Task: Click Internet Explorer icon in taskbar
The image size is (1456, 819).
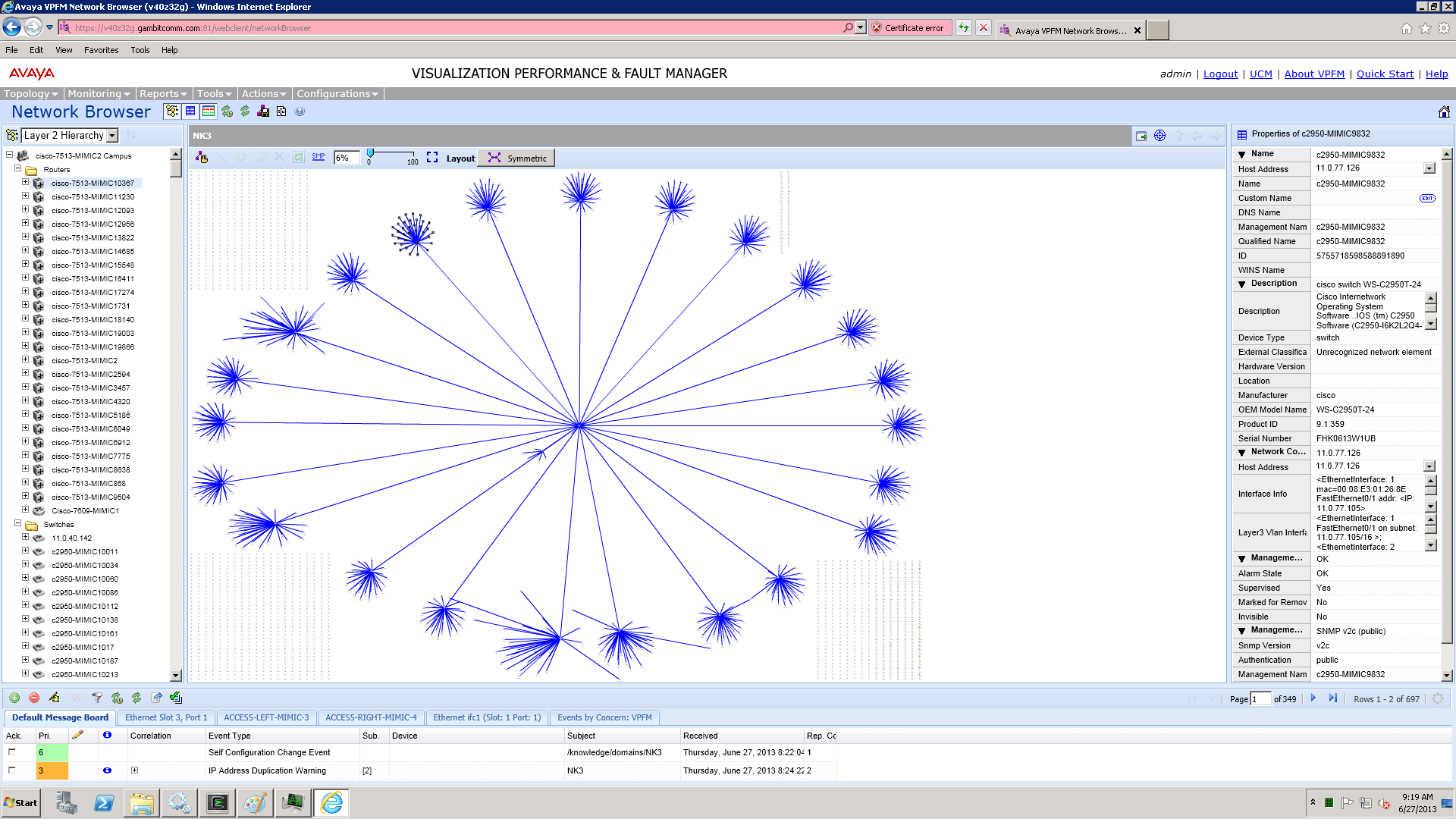Action: [331, 803]
